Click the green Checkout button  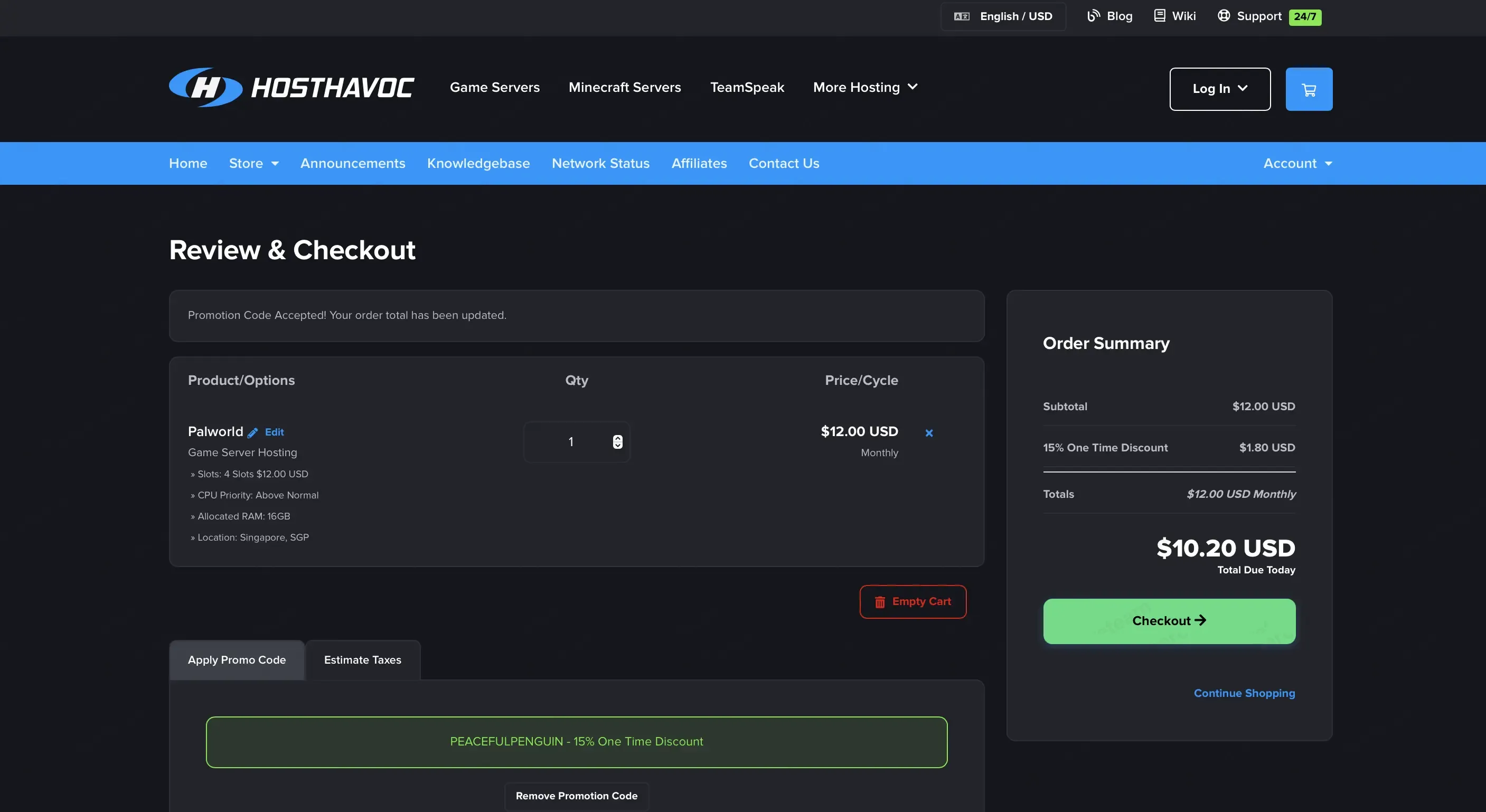[x=1169, y=621]
